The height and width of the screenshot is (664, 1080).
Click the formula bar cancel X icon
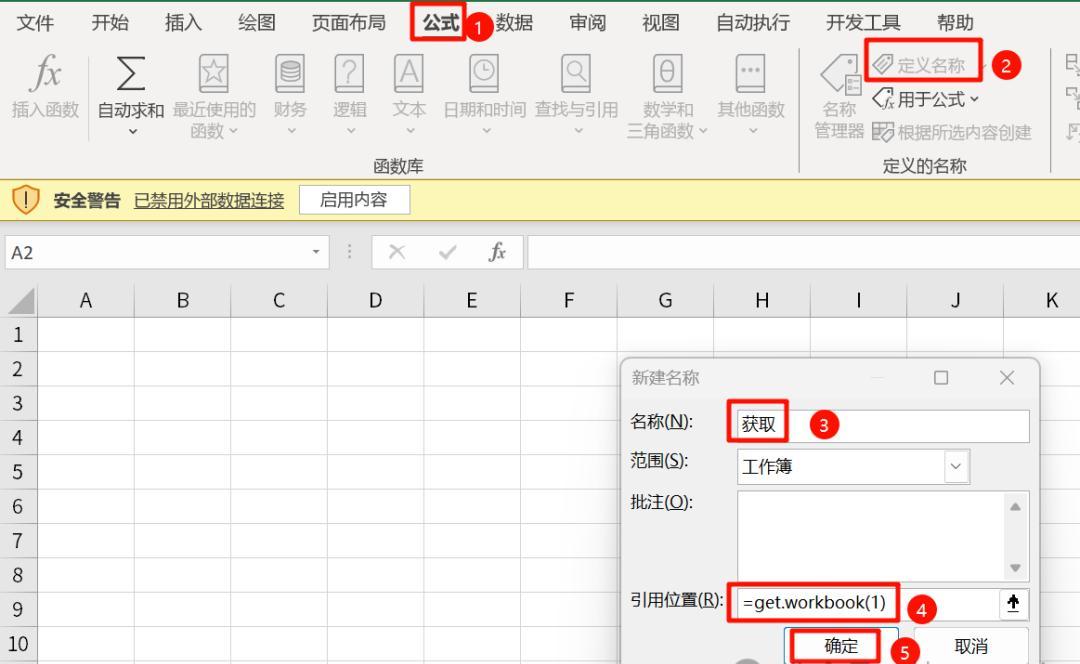397,252
